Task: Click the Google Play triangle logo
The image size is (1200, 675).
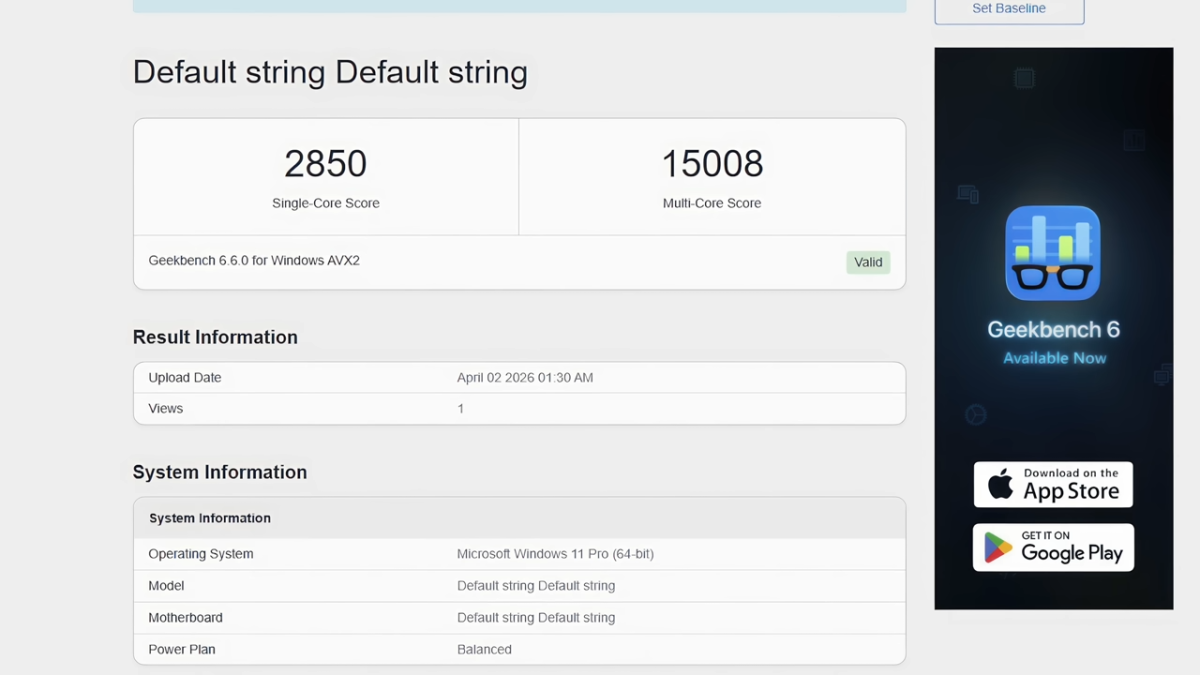Action: [x=998, y=548]
